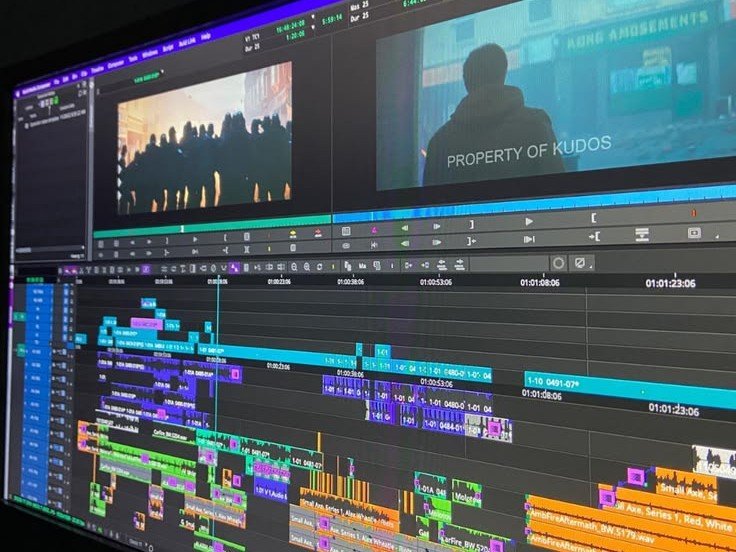Toggle the purple Link Selection button
This screenshot has height=552, width=736.
click(x=234, y=268)
